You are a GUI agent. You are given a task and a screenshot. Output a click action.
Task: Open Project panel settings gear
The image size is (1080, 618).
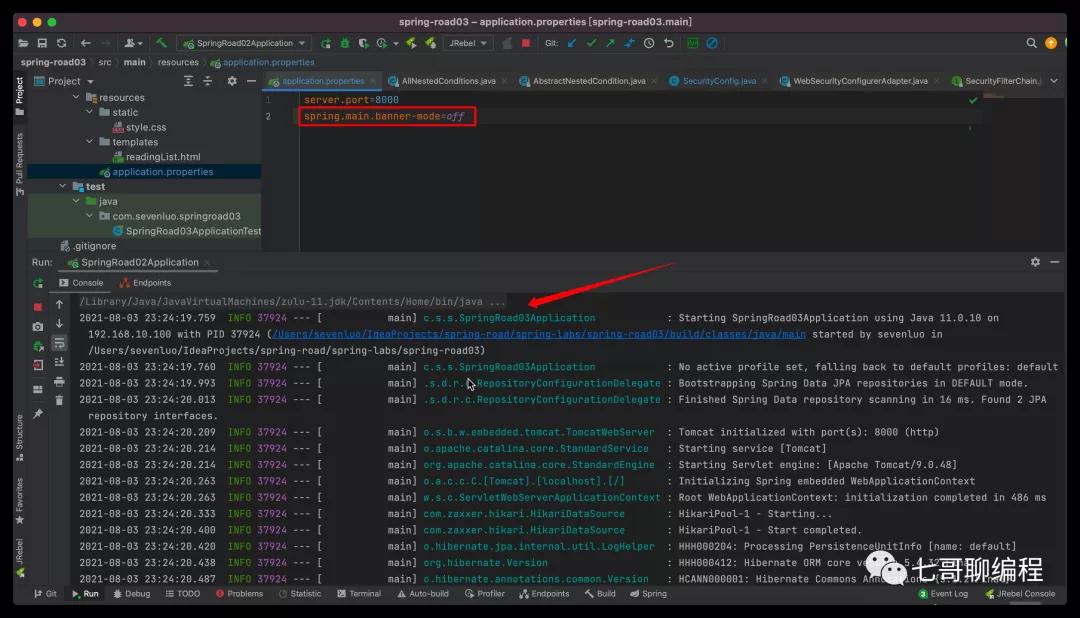point(232,81)
